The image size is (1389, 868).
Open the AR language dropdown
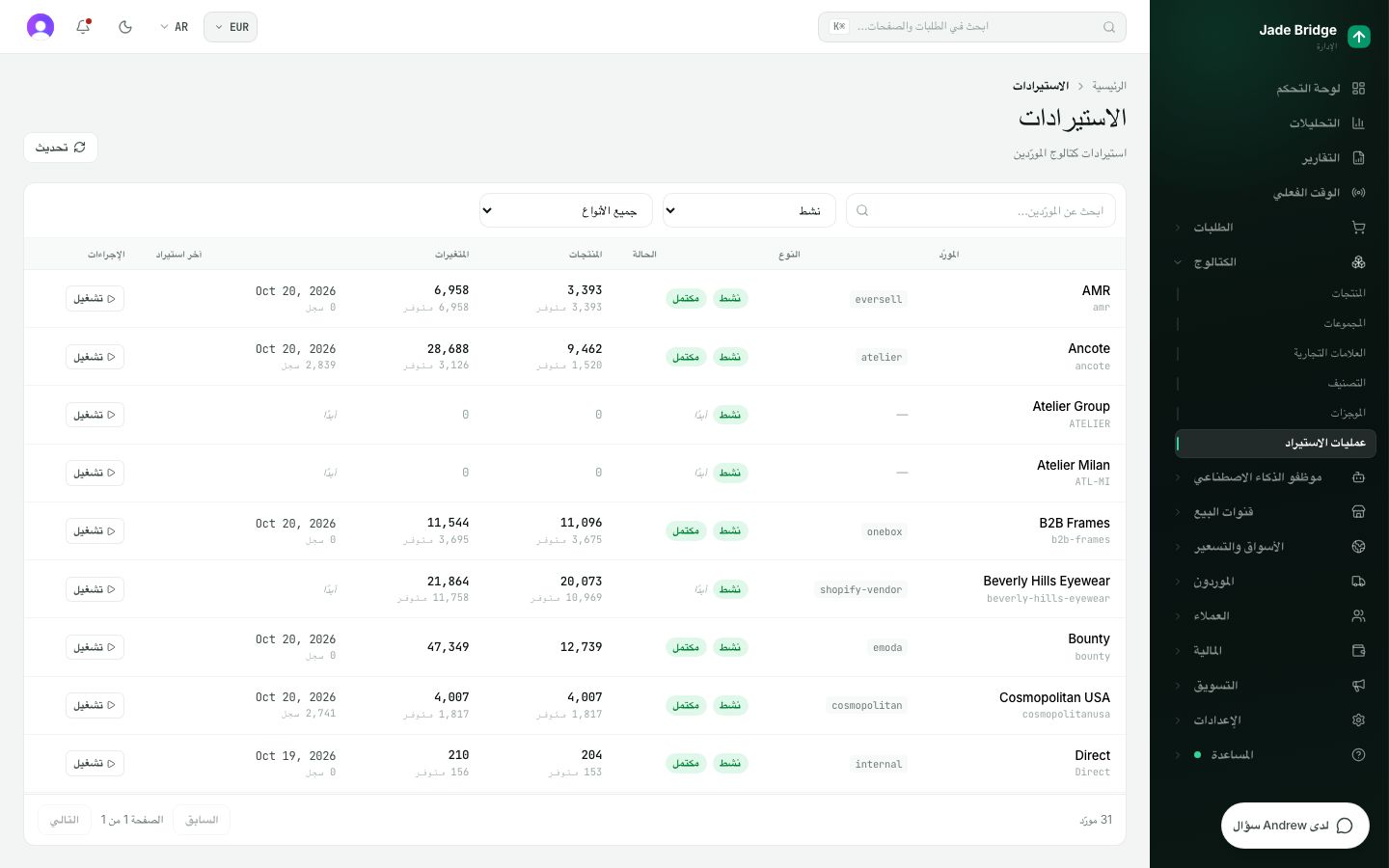(x=175, y=27)
